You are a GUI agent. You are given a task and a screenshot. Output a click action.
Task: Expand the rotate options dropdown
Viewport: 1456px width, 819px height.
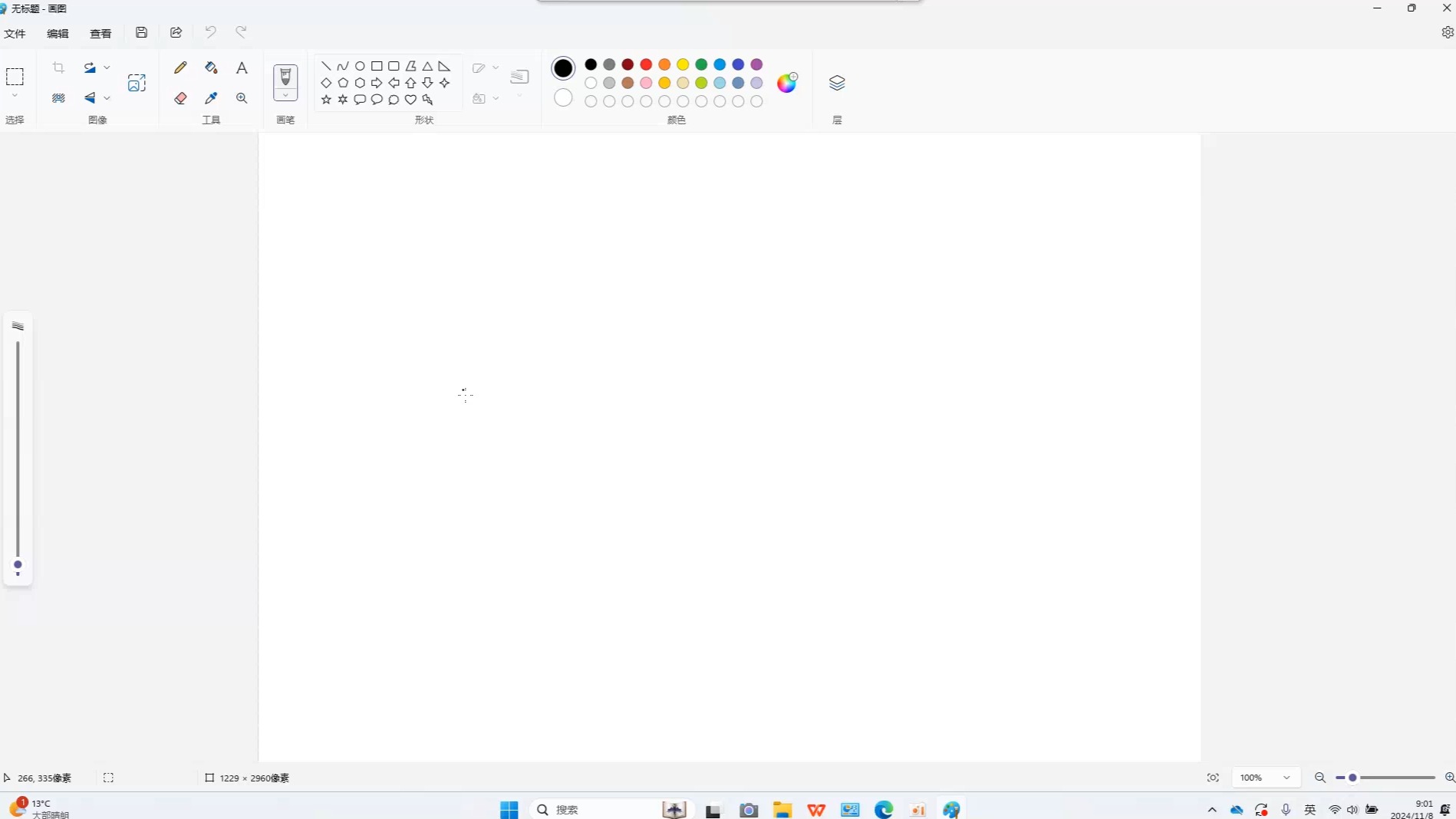coord(107,67)
